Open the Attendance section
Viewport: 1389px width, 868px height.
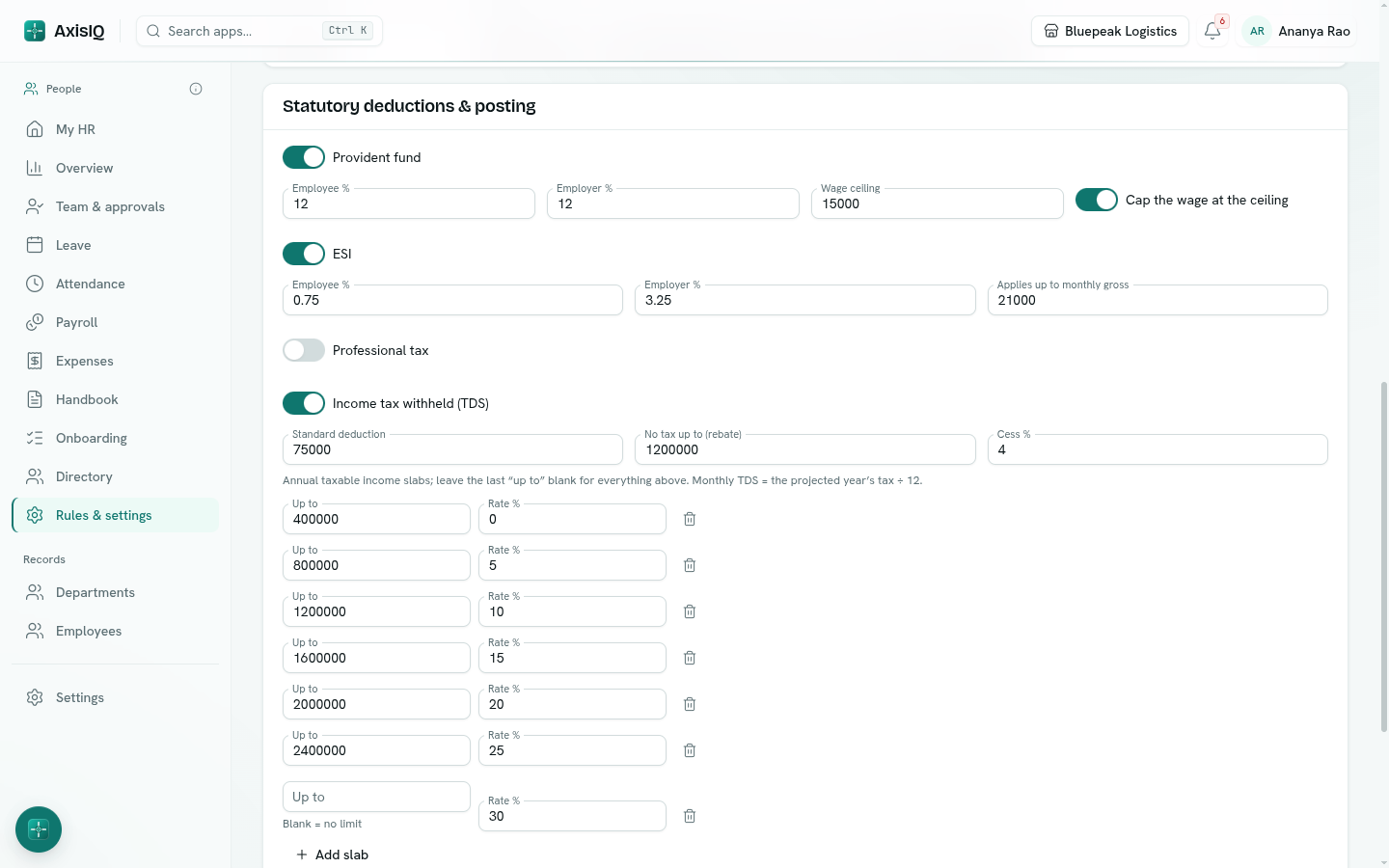[x=115, y=284]
